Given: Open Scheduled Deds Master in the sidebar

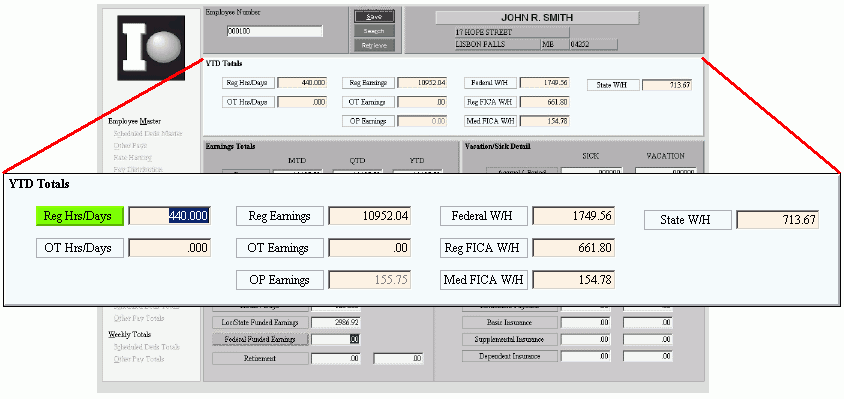Looking at the screenshot, I should click(x=148, y=134).
